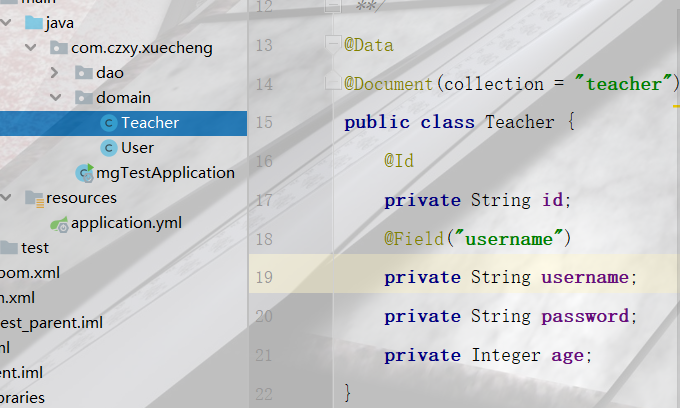
Task: Collapse the domain package node
Action: 54,98
